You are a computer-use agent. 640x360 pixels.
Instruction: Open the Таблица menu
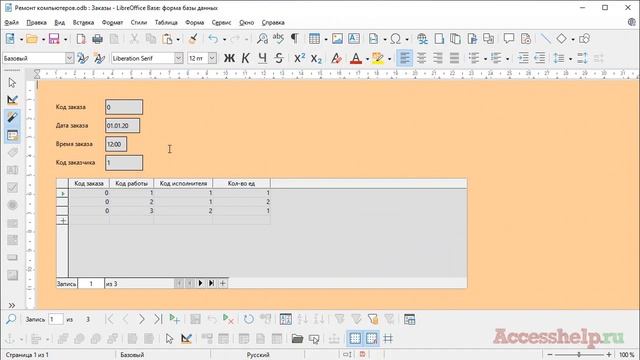coord(166,22)
